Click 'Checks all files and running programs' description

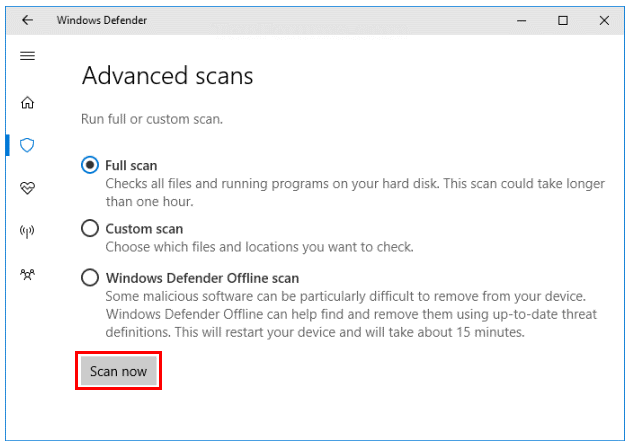point(355,192)
